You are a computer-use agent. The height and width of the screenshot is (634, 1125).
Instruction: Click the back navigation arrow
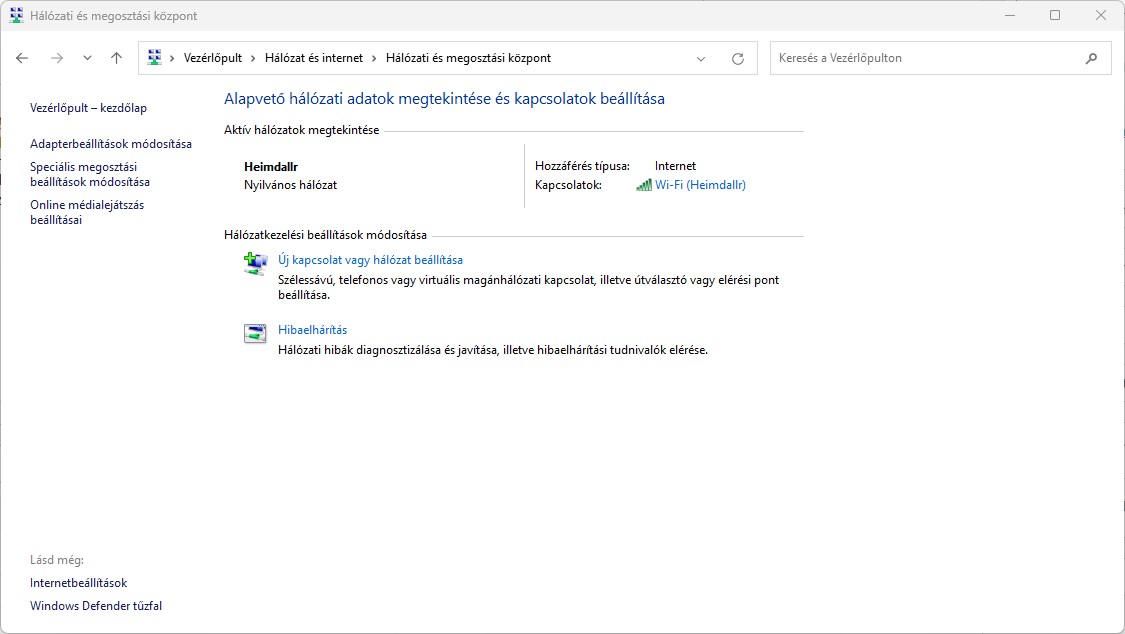coord(22,58)
